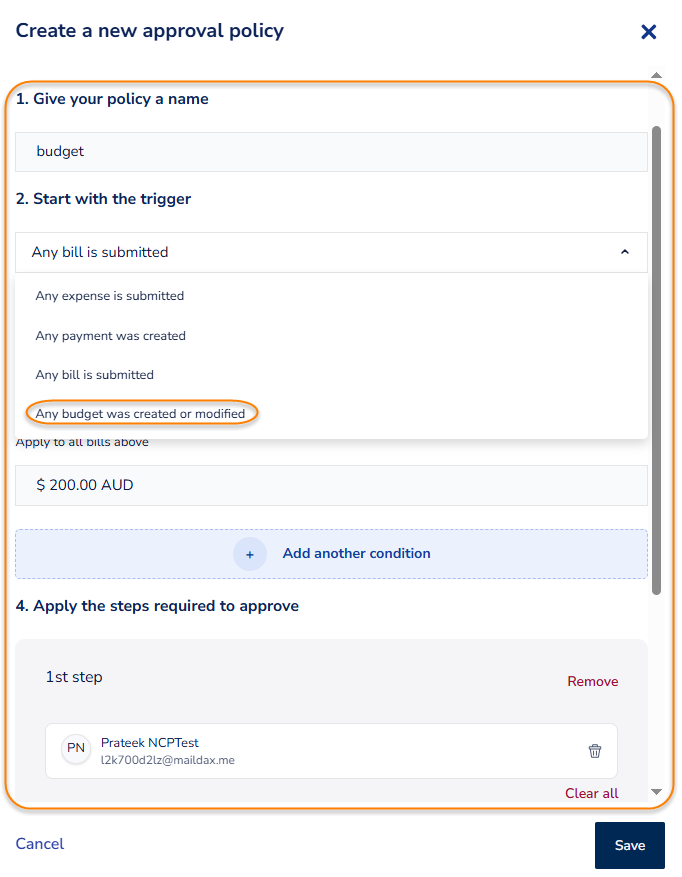Image resolution: width=682 pixels, height=877 pixels.
Task: Click the scroll down arrow of the scrollbar
Action: click(656, 792)
